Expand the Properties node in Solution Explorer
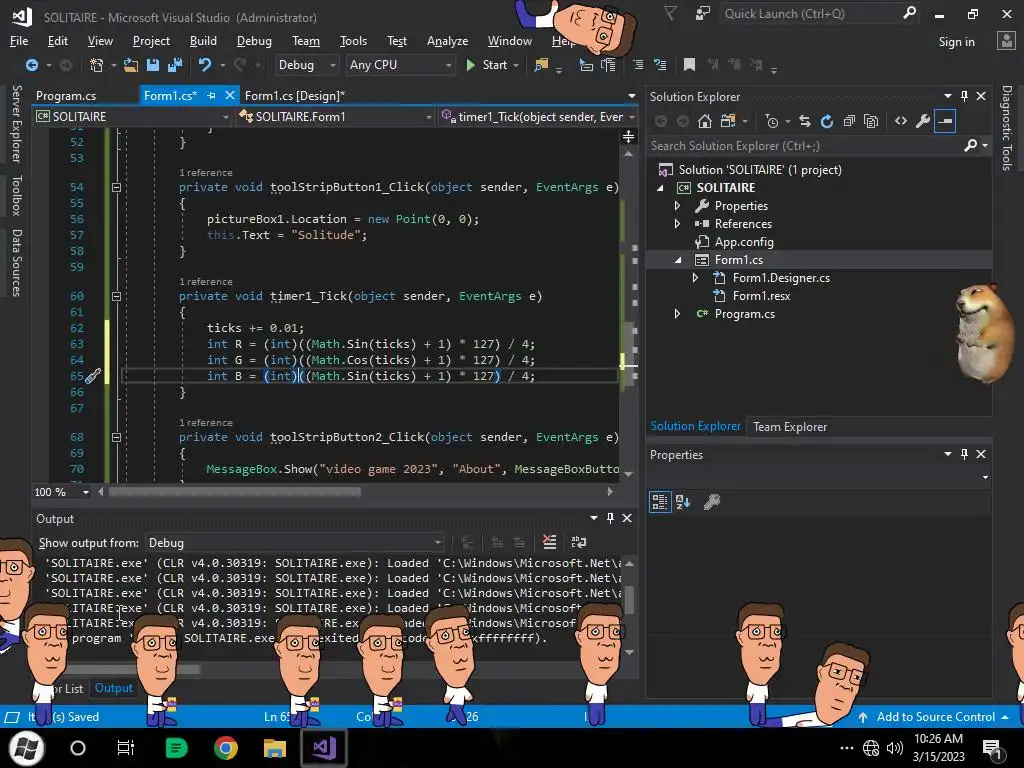 677,206
